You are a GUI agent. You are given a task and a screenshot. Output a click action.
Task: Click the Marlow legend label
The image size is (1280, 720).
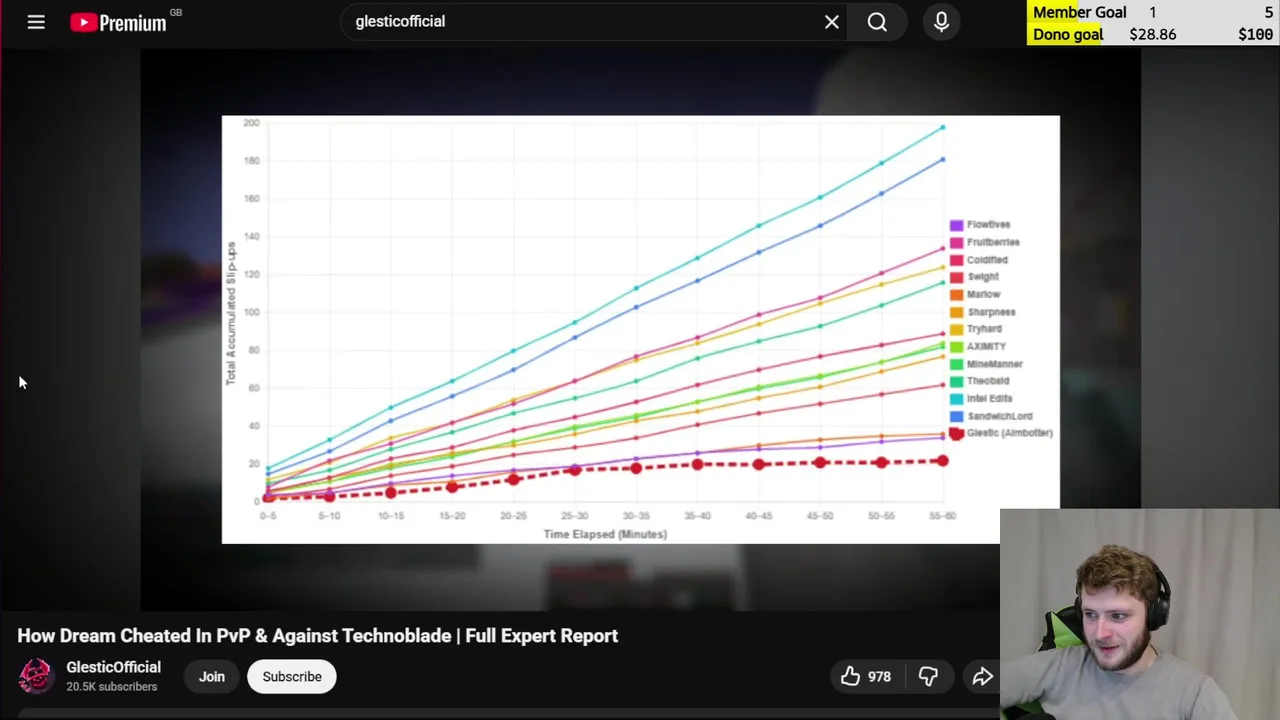(983, 295)
